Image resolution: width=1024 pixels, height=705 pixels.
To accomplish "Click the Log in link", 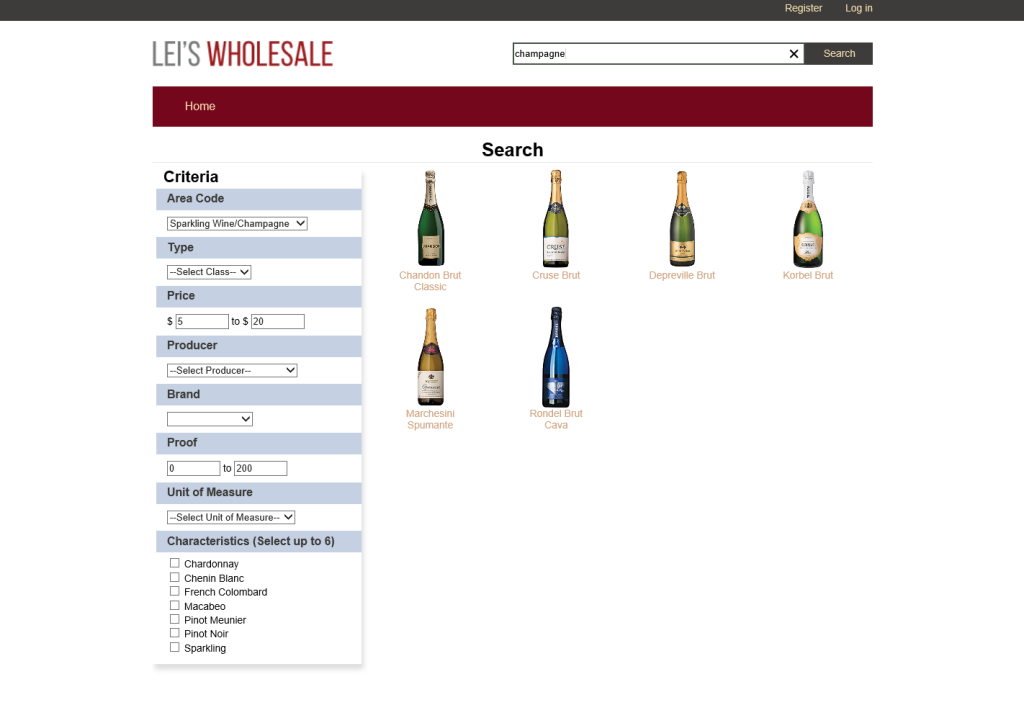I will pyautogui.click(x=858, y=8).
